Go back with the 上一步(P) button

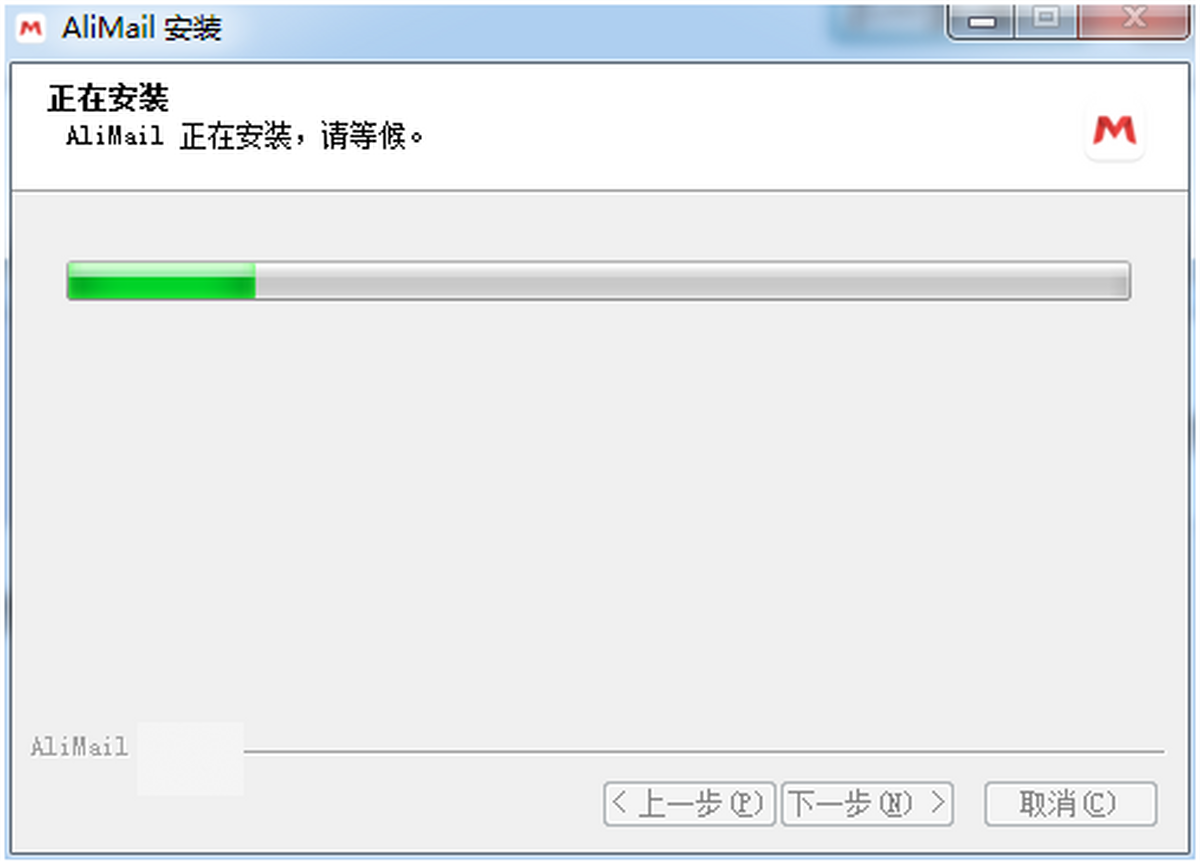(x=689, y=803)
